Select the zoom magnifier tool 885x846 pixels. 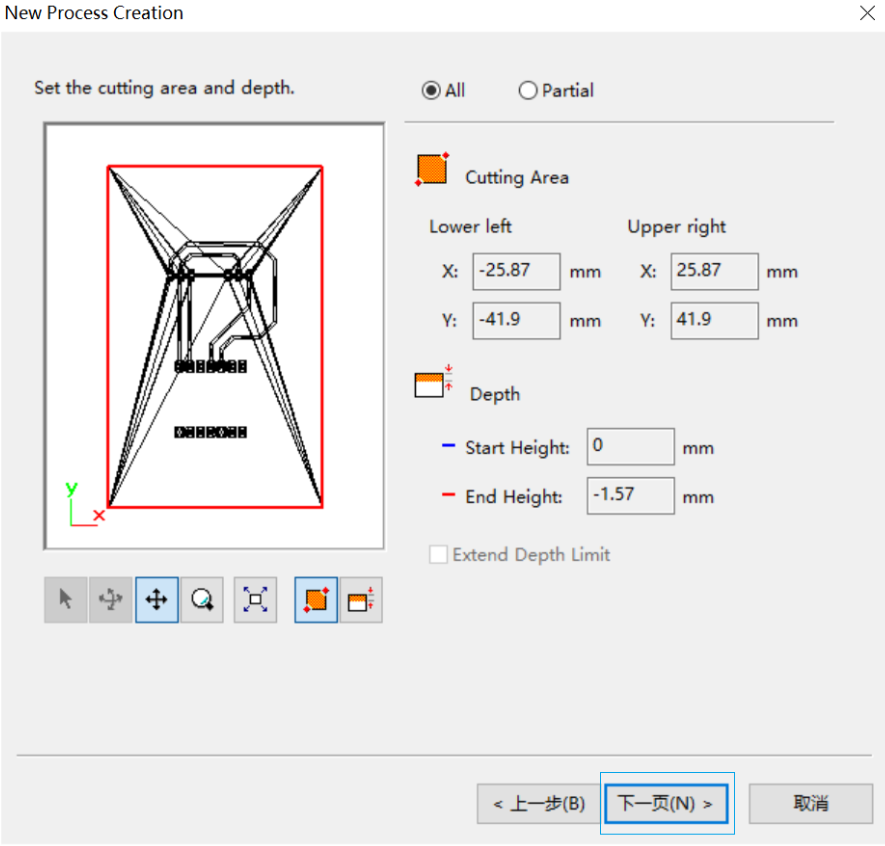click(202, 599)
